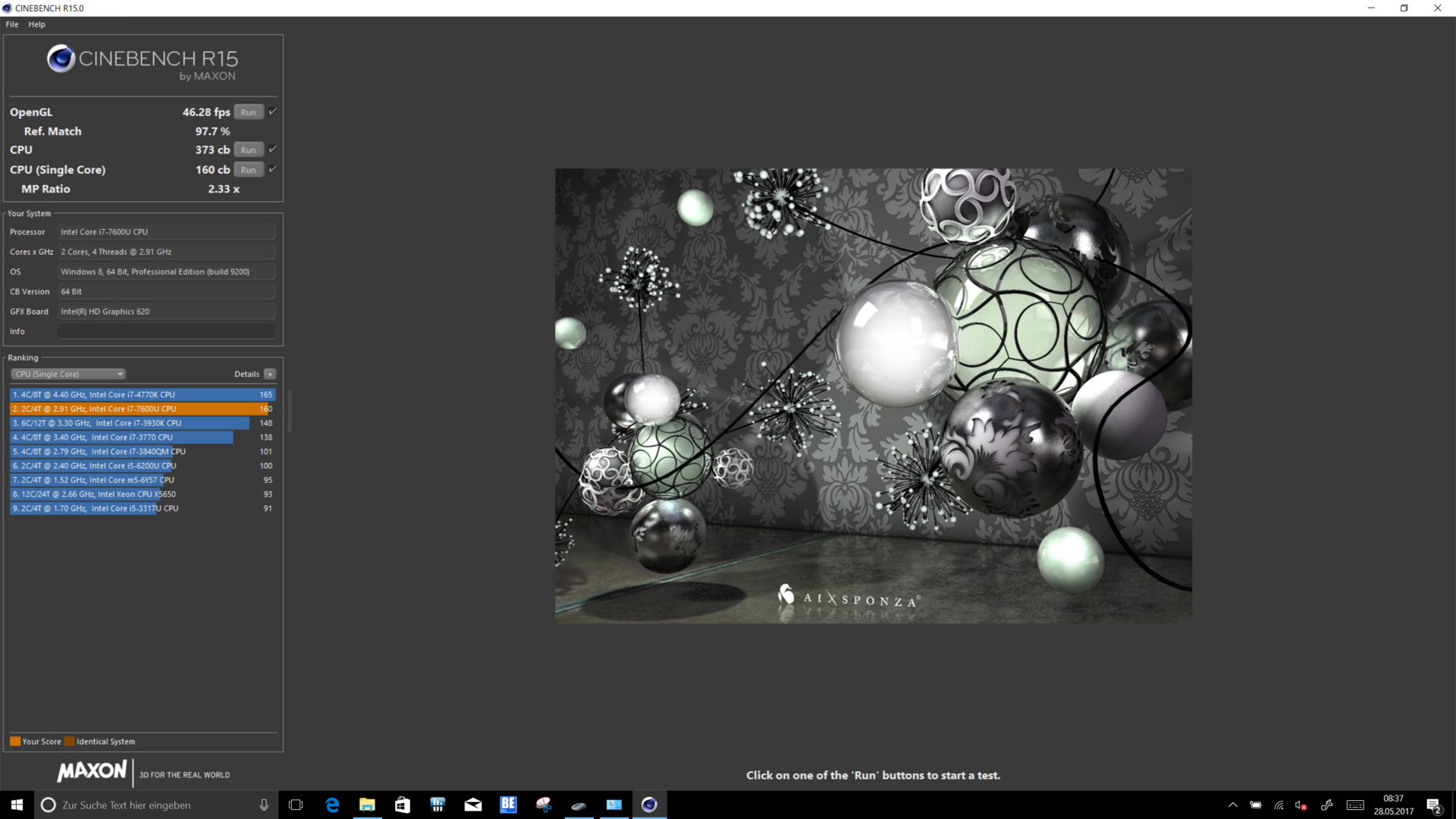Open the File menu

(x=12, y=24)
